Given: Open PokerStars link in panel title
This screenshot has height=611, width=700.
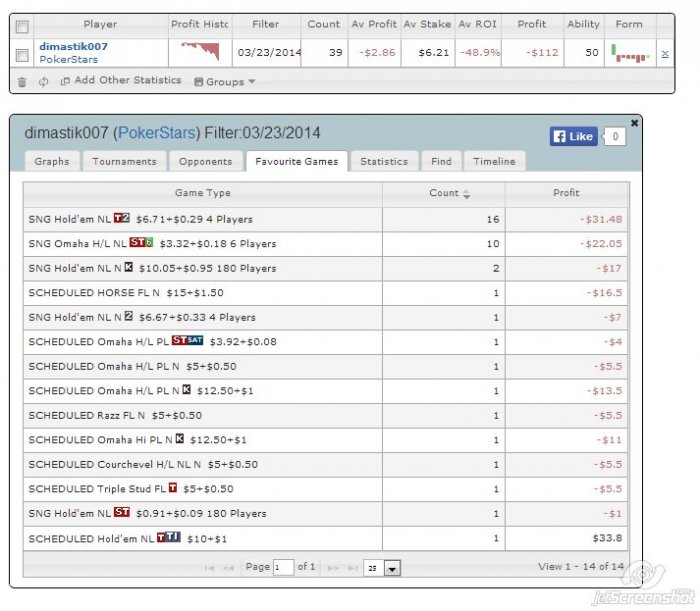Looking at the screenshot, I should click(156, 133).
